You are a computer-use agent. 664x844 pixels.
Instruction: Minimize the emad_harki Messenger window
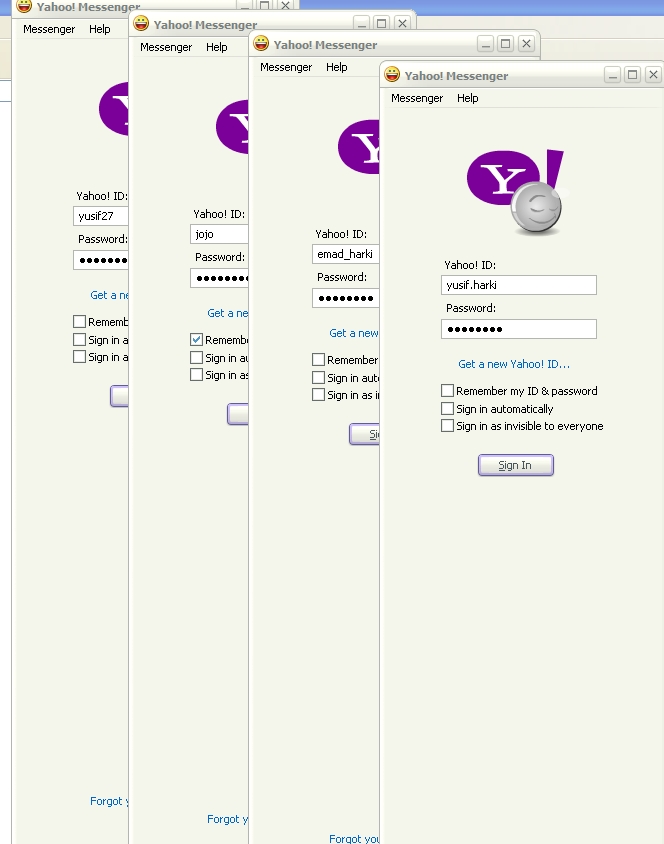(x=485, y=44)
